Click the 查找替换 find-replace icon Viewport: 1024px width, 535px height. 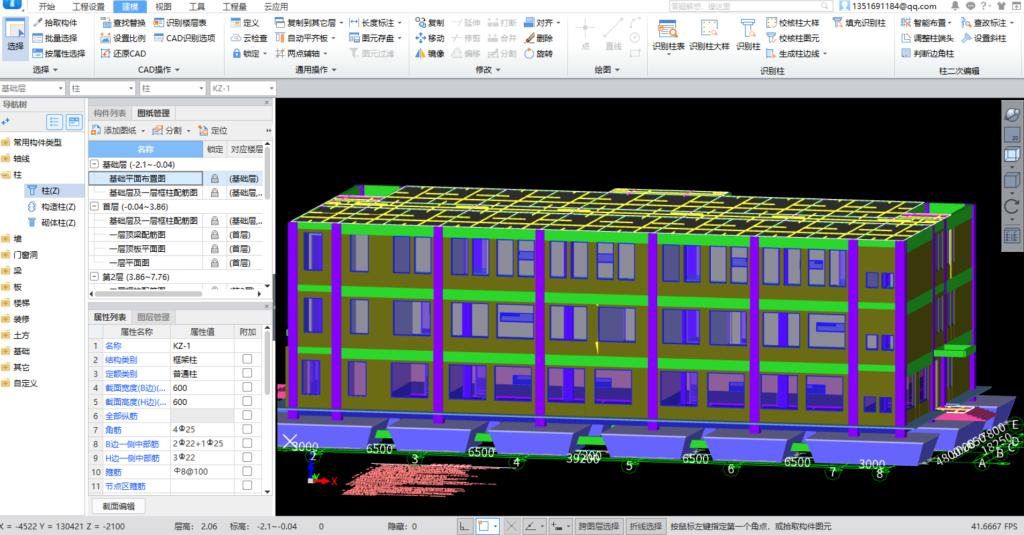(x=106, y=22)
